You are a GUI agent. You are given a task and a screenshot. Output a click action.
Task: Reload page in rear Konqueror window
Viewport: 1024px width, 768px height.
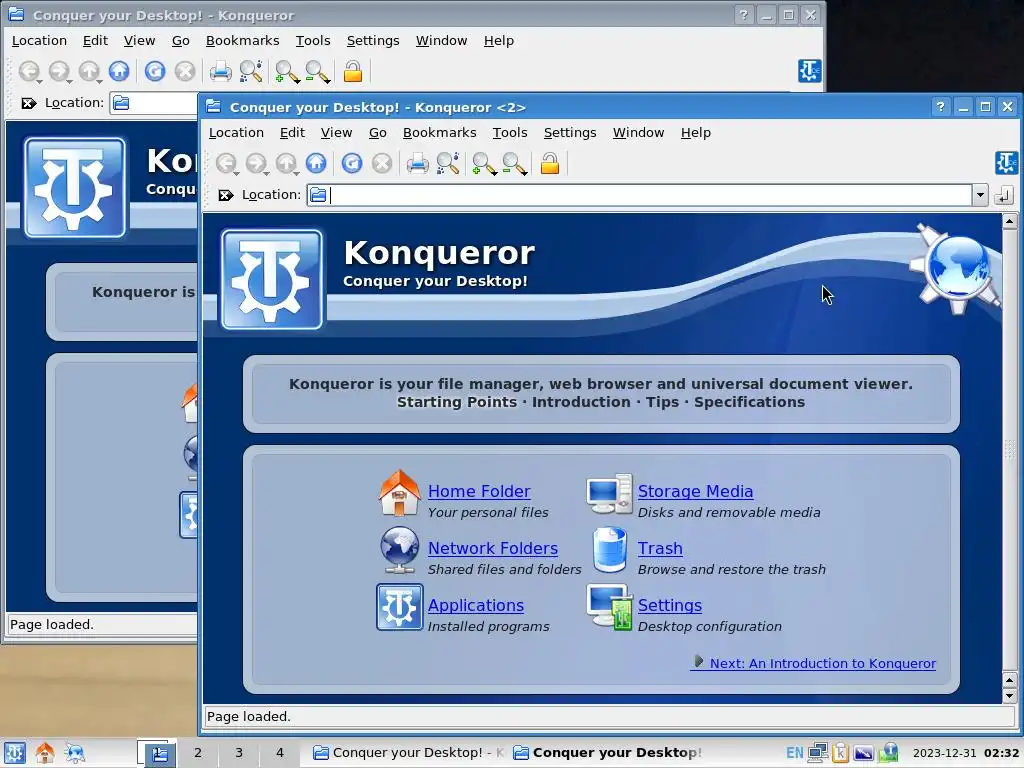coord(155,71)
